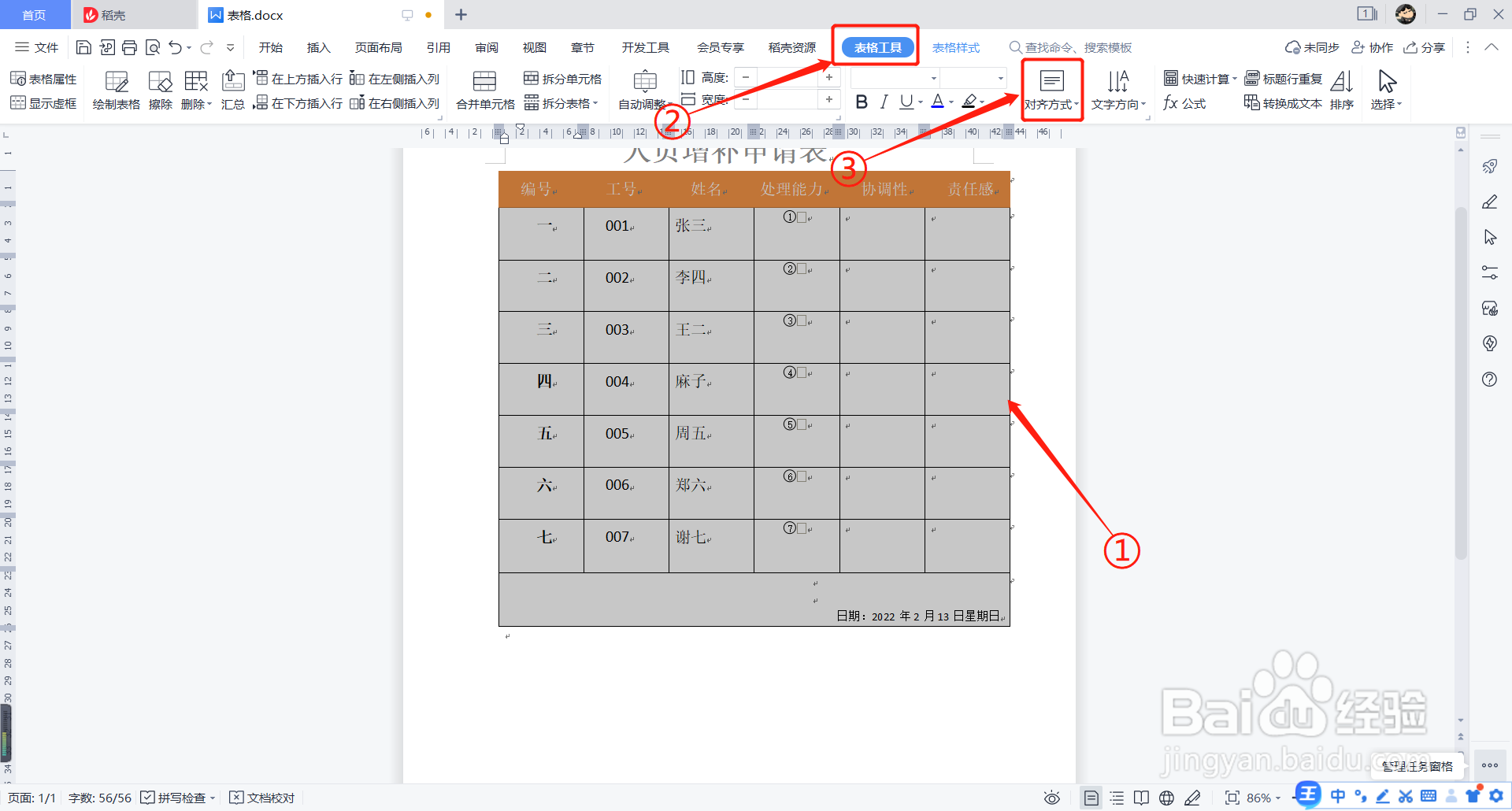The image size is (1512, 811).
Task: Activate the 擦除 eraser tool
Action: pos(159,89)
